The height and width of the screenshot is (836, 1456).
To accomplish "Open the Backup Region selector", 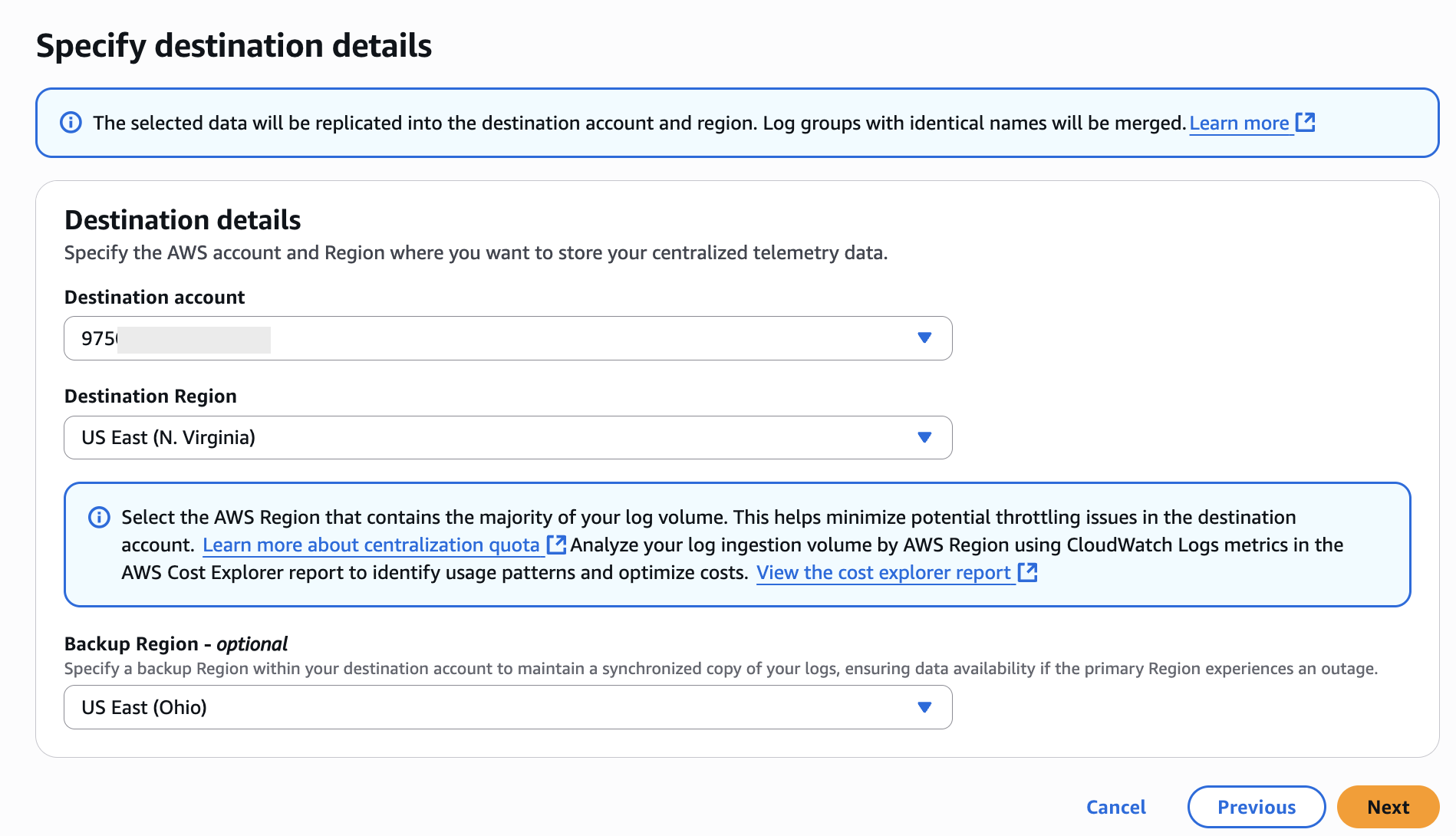I will click(x=506, y=706).
